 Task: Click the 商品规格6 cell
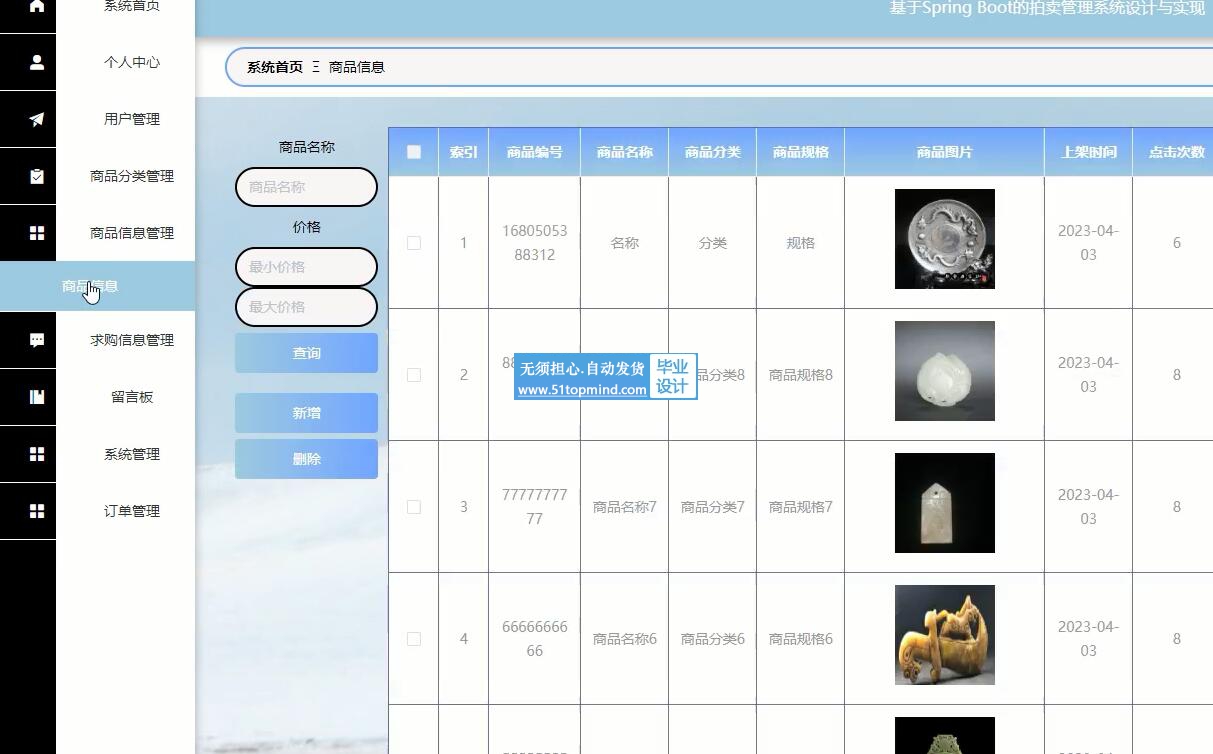tap(801, 639)
